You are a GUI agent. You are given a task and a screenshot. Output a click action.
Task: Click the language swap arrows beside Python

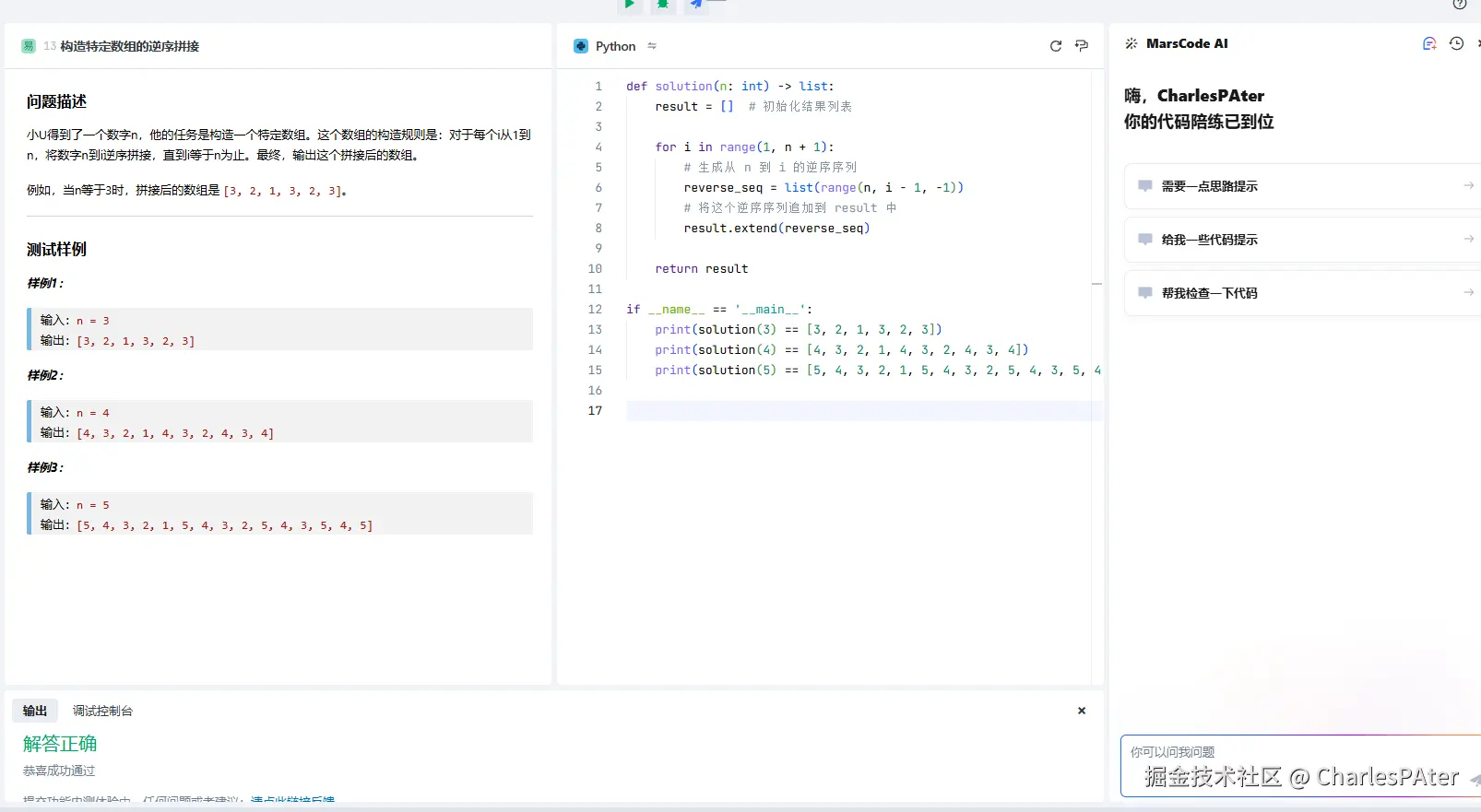(x=652, y=46)
